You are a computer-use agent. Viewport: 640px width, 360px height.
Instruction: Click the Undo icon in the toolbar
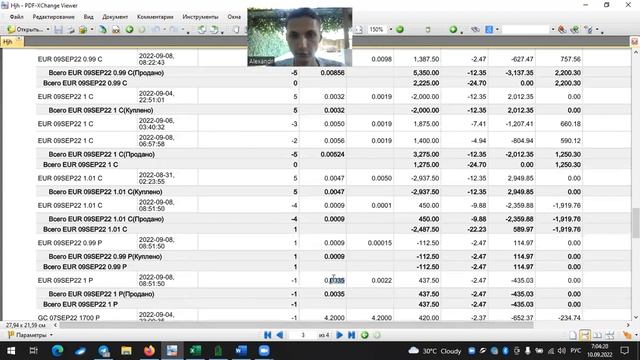pos(155,29)
